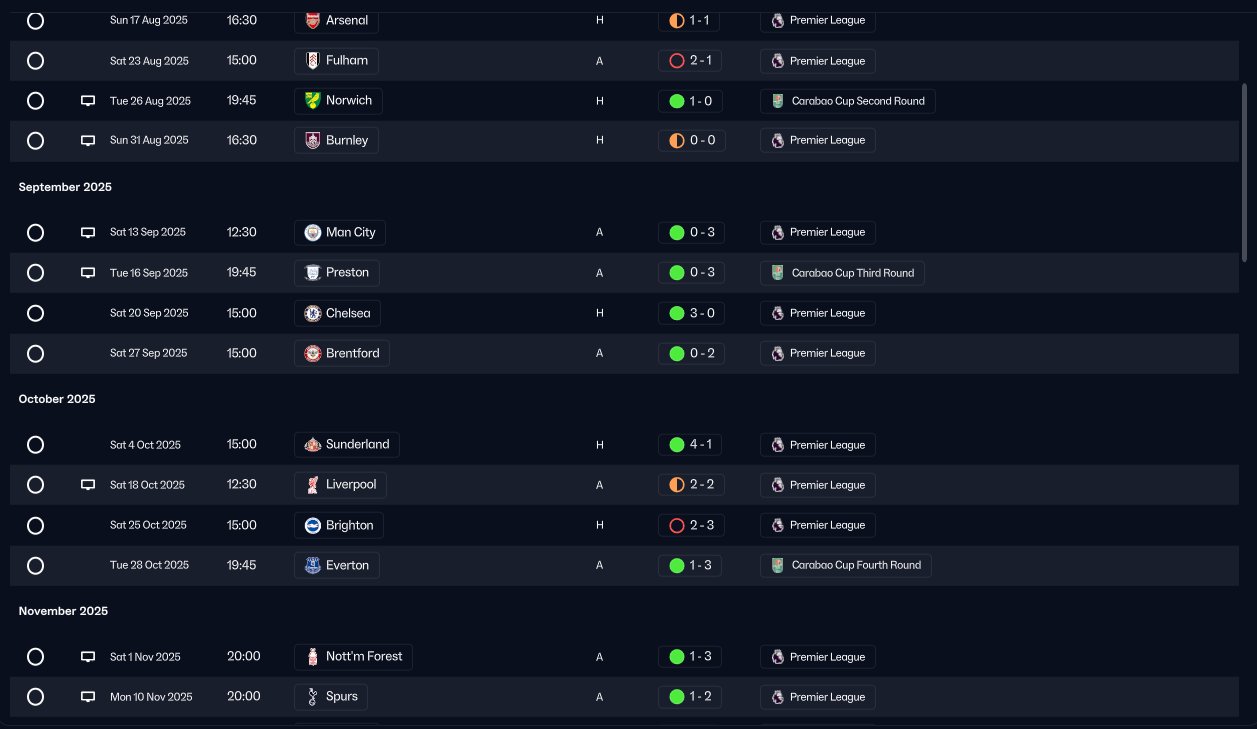Image resolution: width=1257 pixels, height=729 pixels.
Task: Select the radio circle for Burnley fixture
Action: pyautogui.click(x=35, y=141)
